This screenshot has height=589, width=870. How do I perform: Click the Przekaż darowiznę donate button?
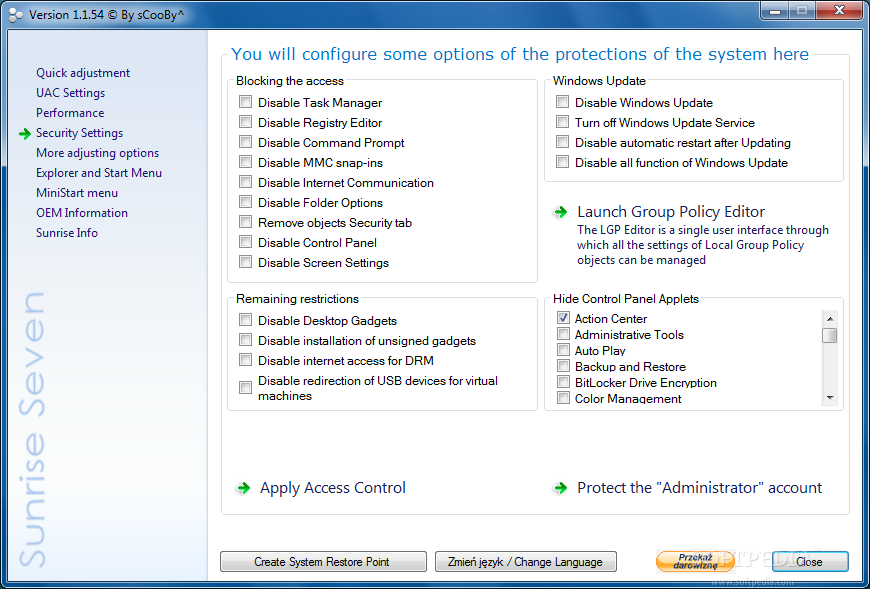[695, 561]
